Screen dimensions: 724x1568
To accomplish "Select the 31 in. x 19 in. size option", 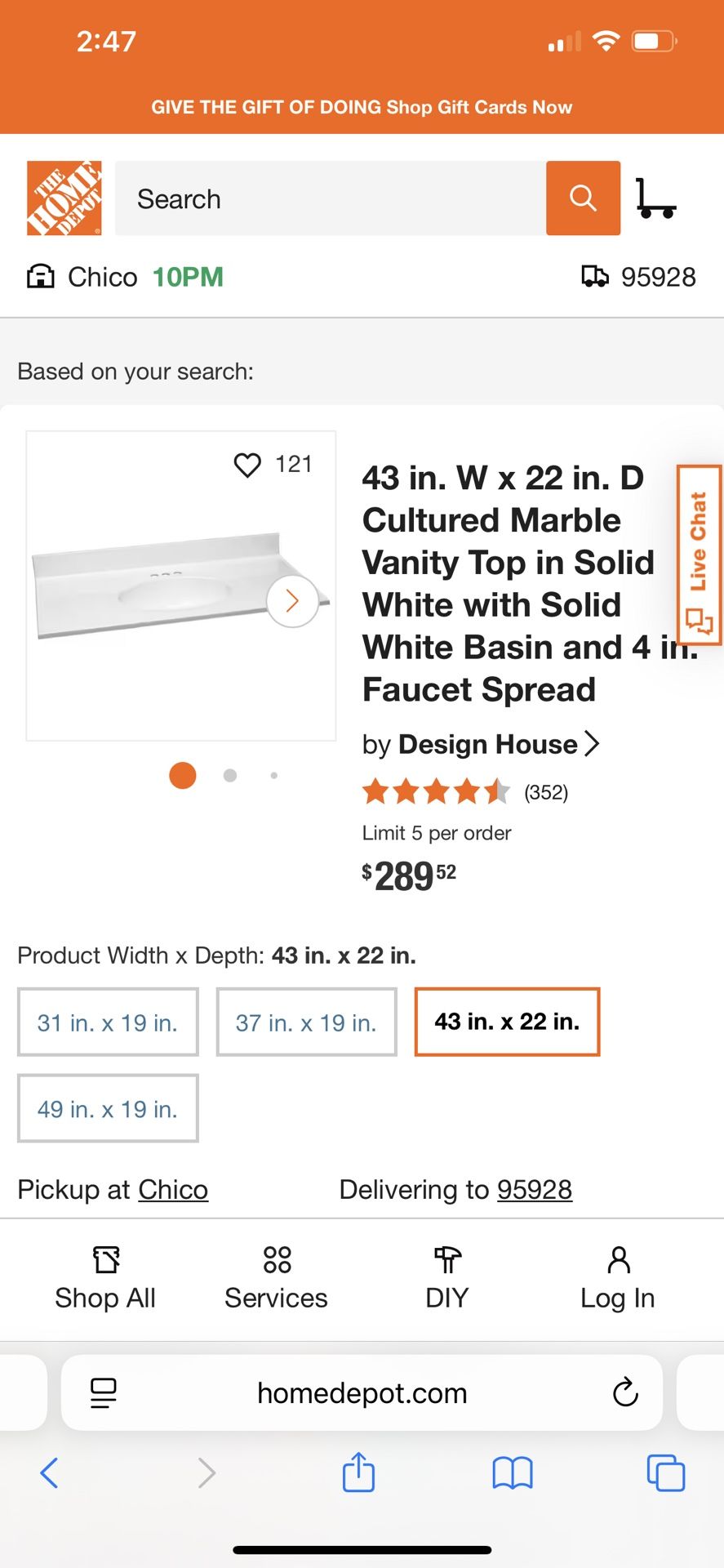I will click(108, 1022).
